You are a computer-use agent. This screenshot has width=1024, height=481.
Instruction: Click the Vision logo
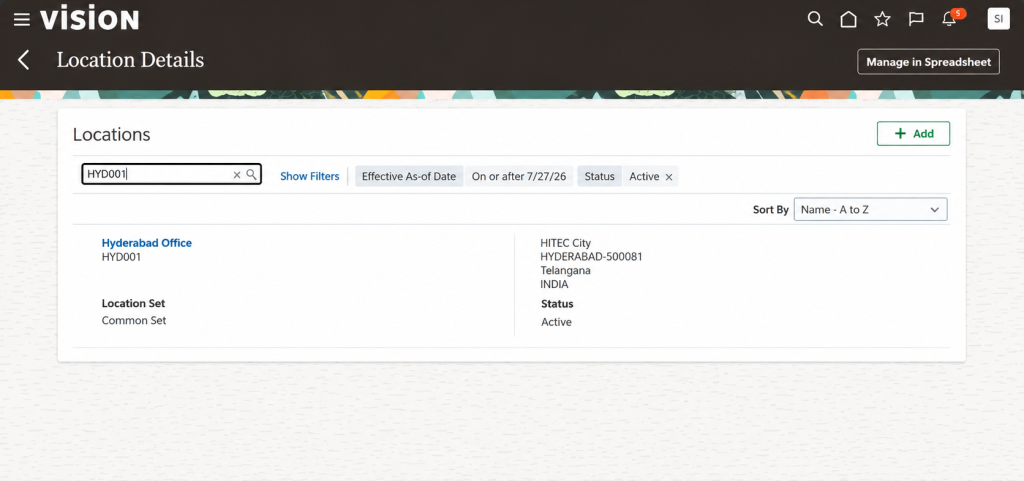coord(89,19)
